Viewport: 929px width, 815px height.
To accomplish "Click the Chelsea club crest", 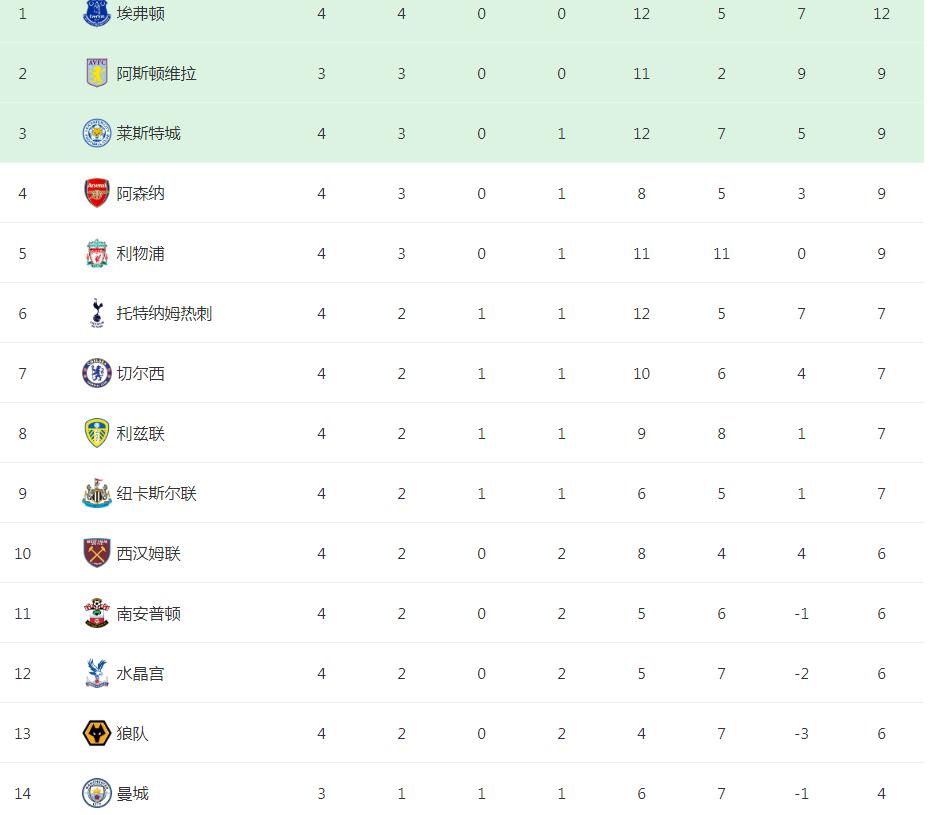I will [97, 373].
